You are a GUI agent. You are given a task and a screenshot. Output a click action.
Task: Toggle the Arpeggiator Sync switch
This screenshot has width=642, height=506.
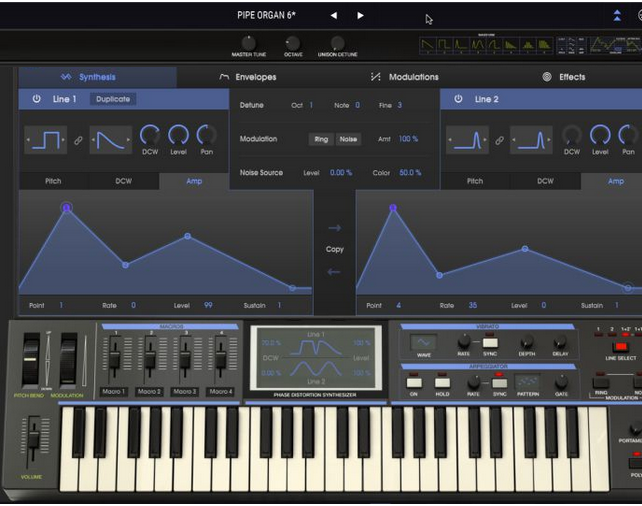coord(500,382)
